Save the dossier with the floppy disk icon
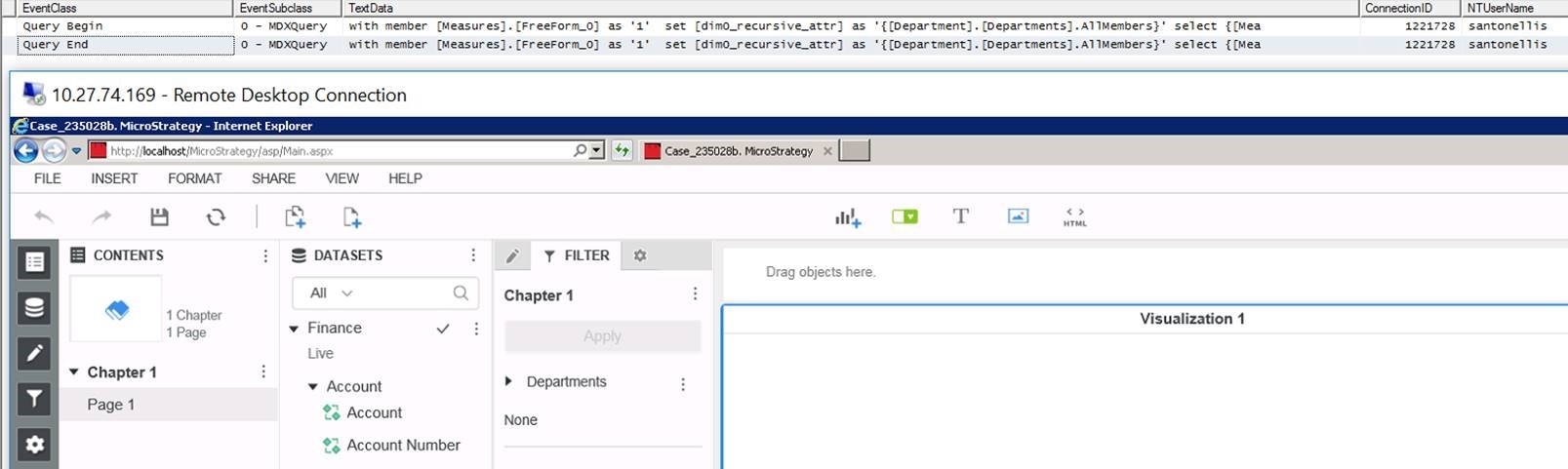Viewport: 1568px width, 469px height. [159, 216]
